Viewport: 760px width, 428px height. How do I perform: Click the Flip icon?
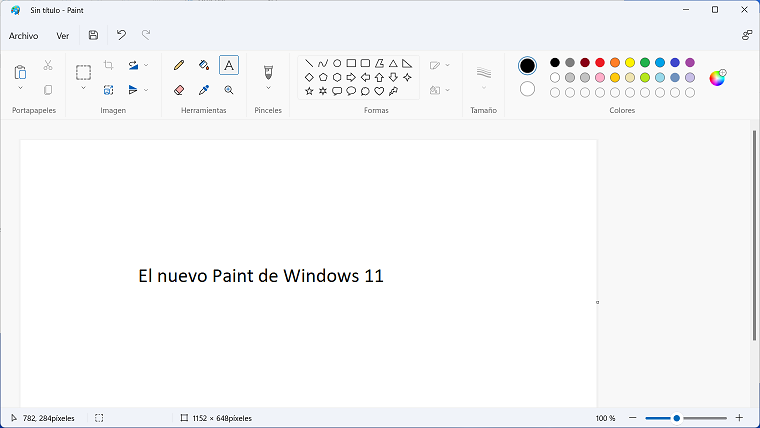pyautogui.click(x=133, y=90)
